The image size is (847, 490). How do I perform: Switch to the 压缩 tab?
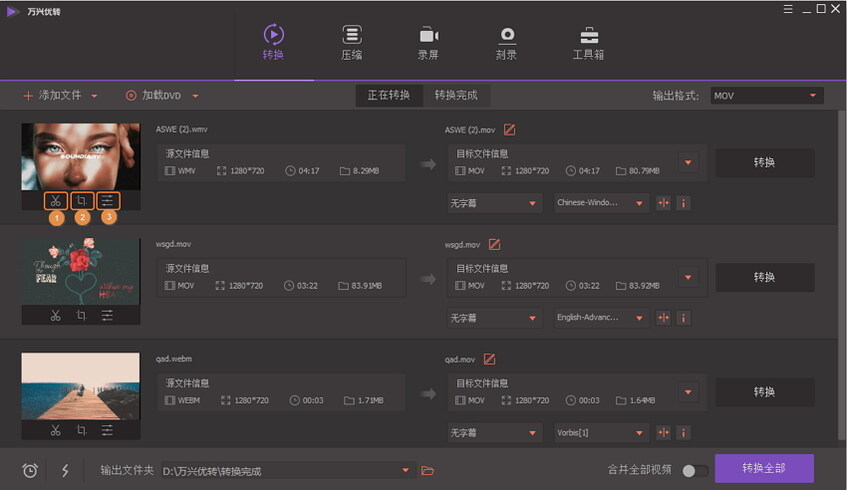click(352, 42)
